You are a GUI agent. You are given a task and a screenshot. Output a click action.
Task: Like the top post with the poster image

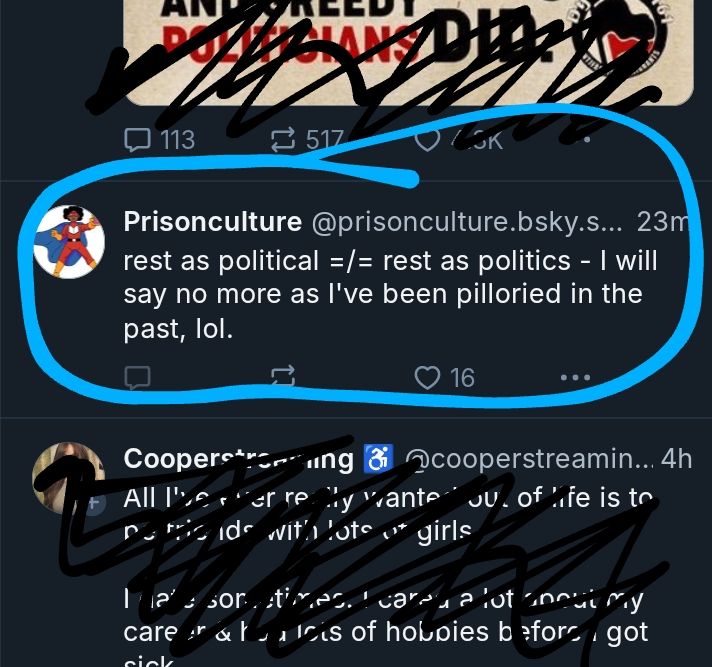459,140
